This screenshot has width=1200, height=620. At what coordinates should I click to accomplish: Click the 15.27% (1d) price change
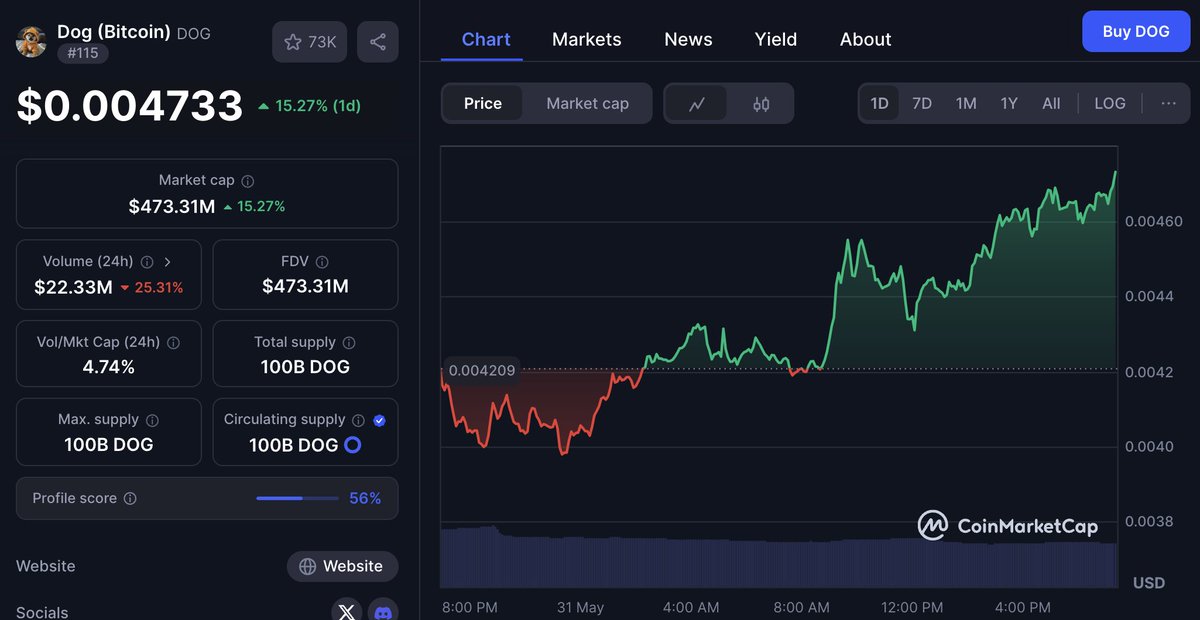click(309, 105)
